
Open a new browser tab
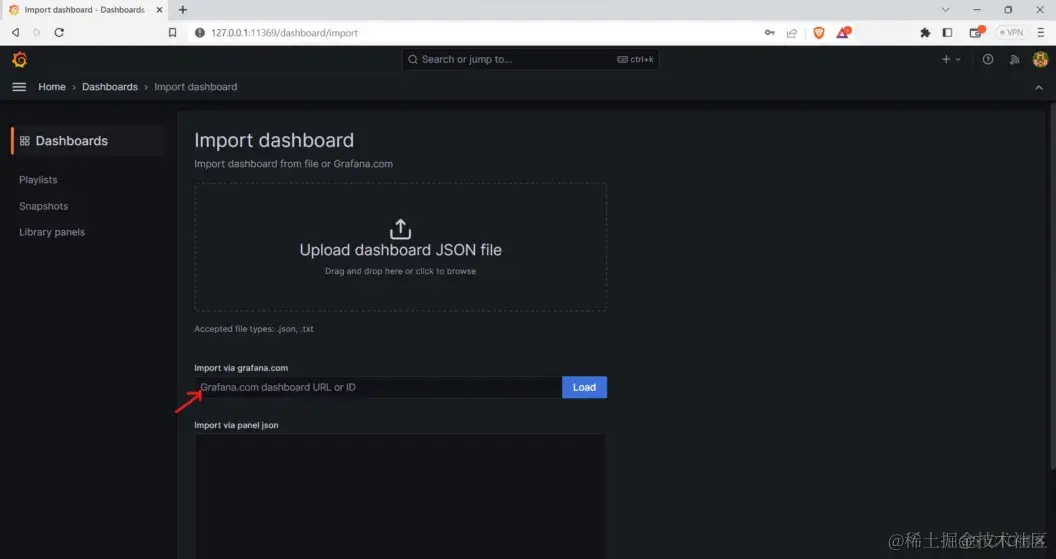(183, 9)
